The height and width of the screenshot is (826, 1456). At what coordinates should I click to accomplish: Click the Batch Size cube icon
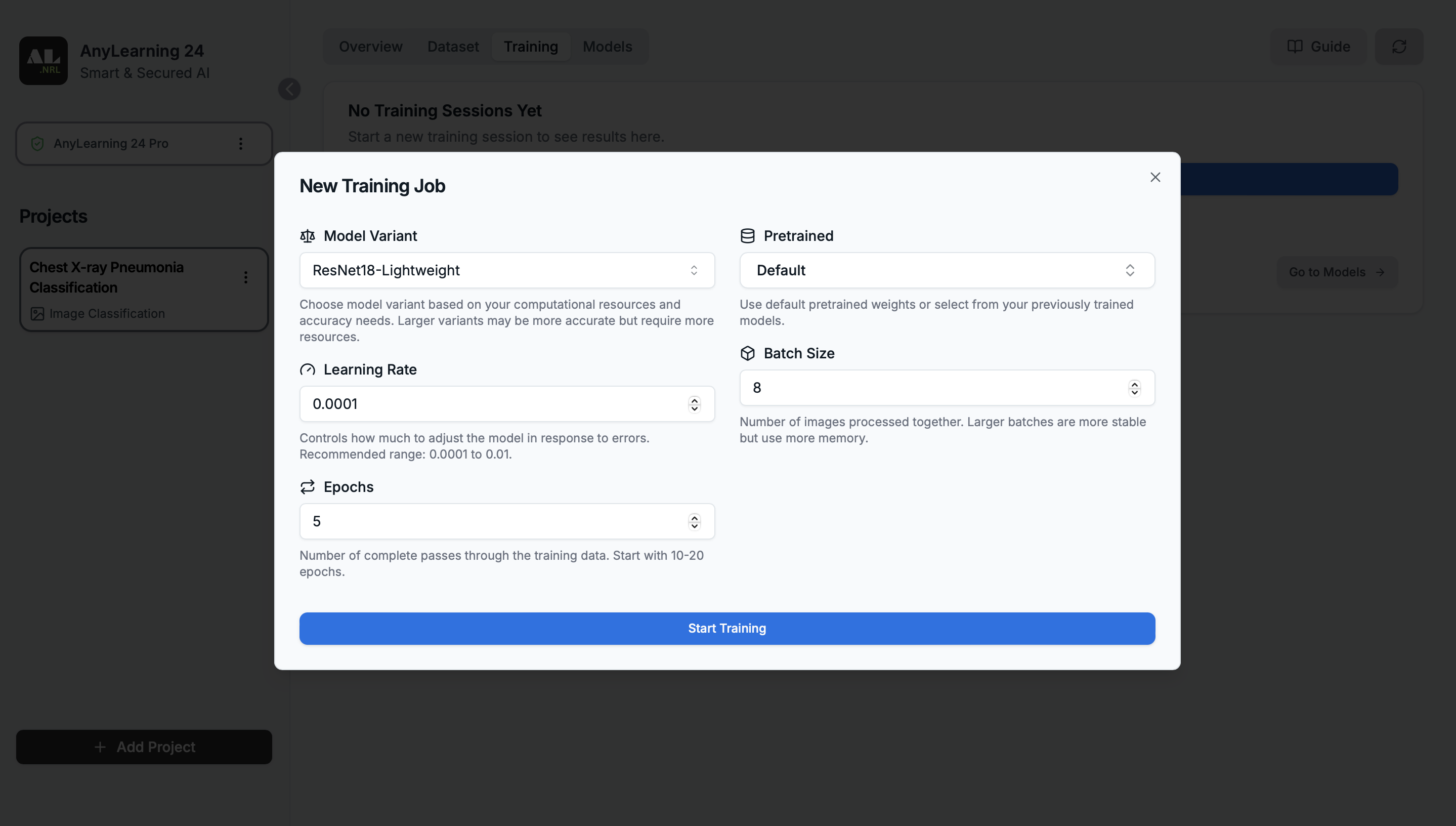click(748, 353)
